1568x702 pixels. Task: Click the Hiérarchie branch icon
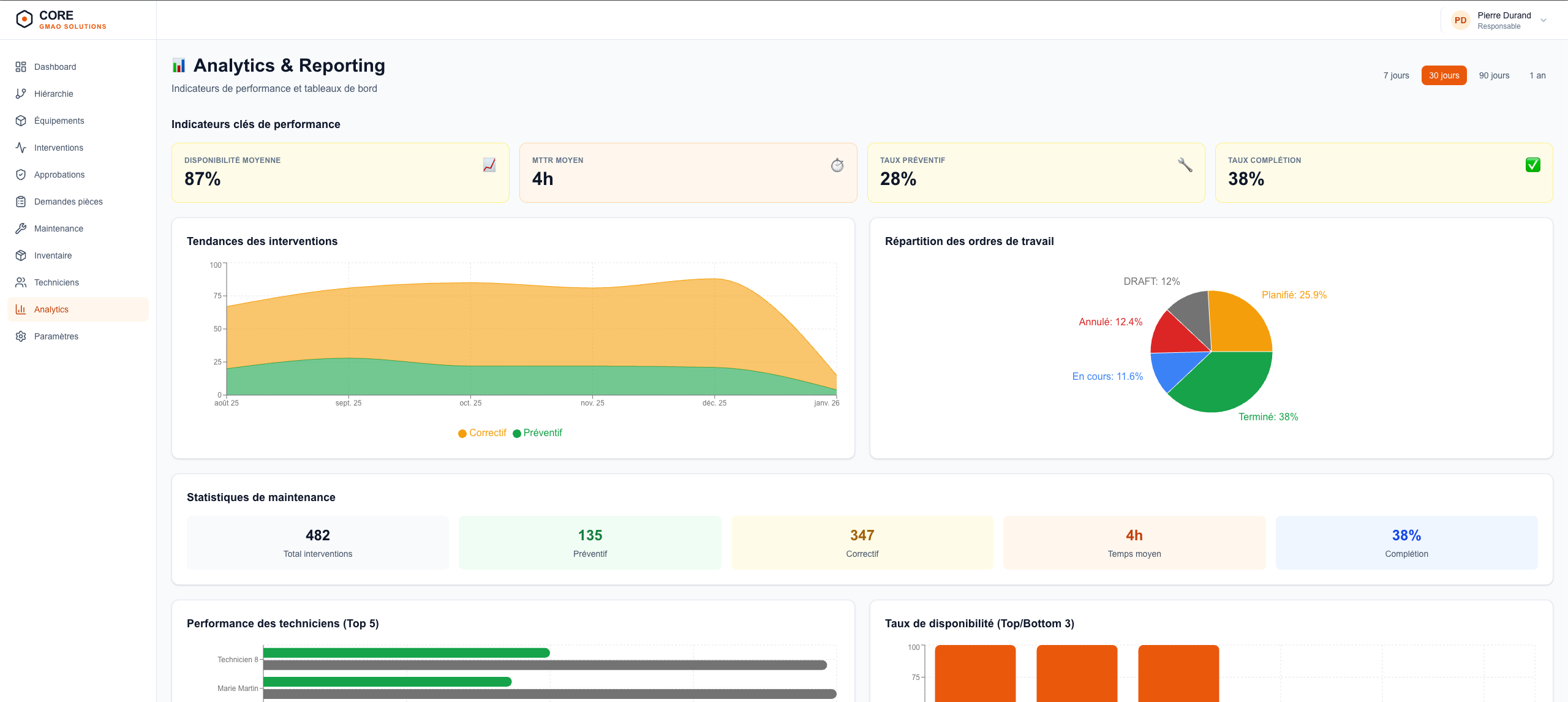(21, 94)
